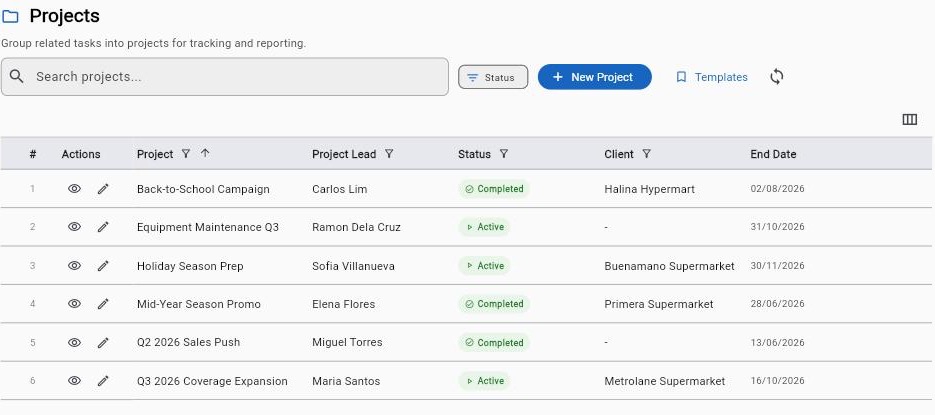The width and height of the screenshot is (935, 415).
Task: Click Completed badge for Back-to-School Campaign
Action: point(494,189)
